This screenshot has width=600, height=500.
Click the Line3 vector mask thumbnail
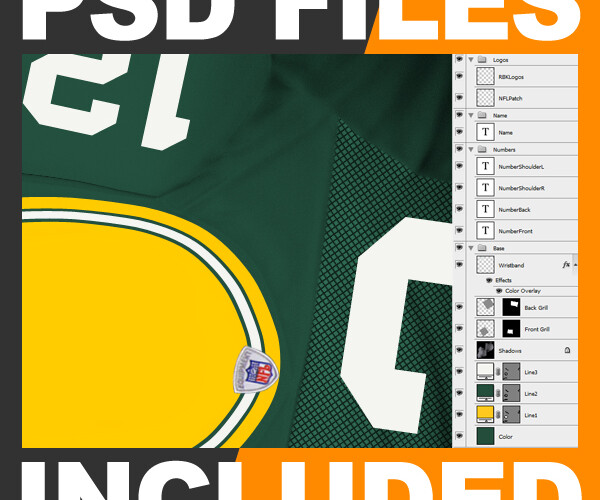pyautogui.click(x=511, y=372)
